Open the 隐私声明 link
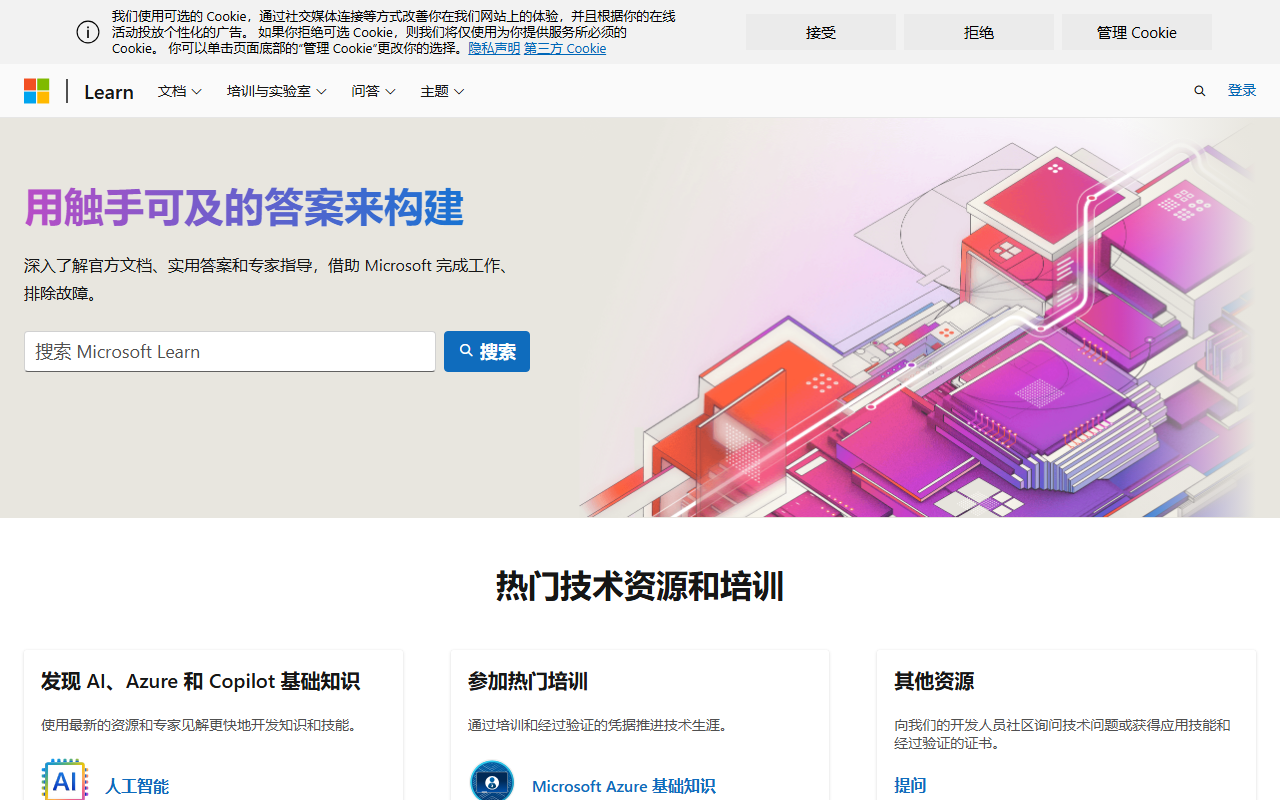This screenshot has width=1280, height=800. click(494, 48)
